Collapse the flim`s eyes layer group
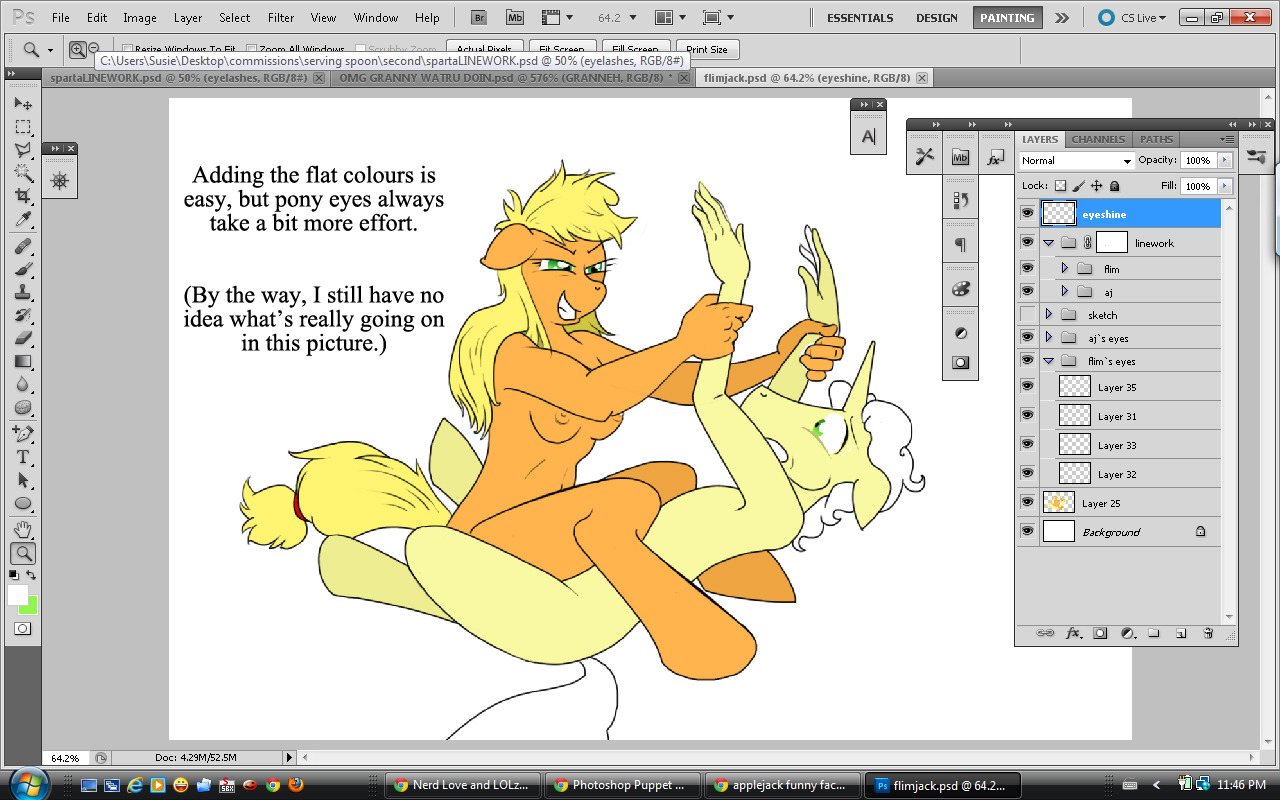This screenshot has width=1280, height=800. tap(1048, 361)
